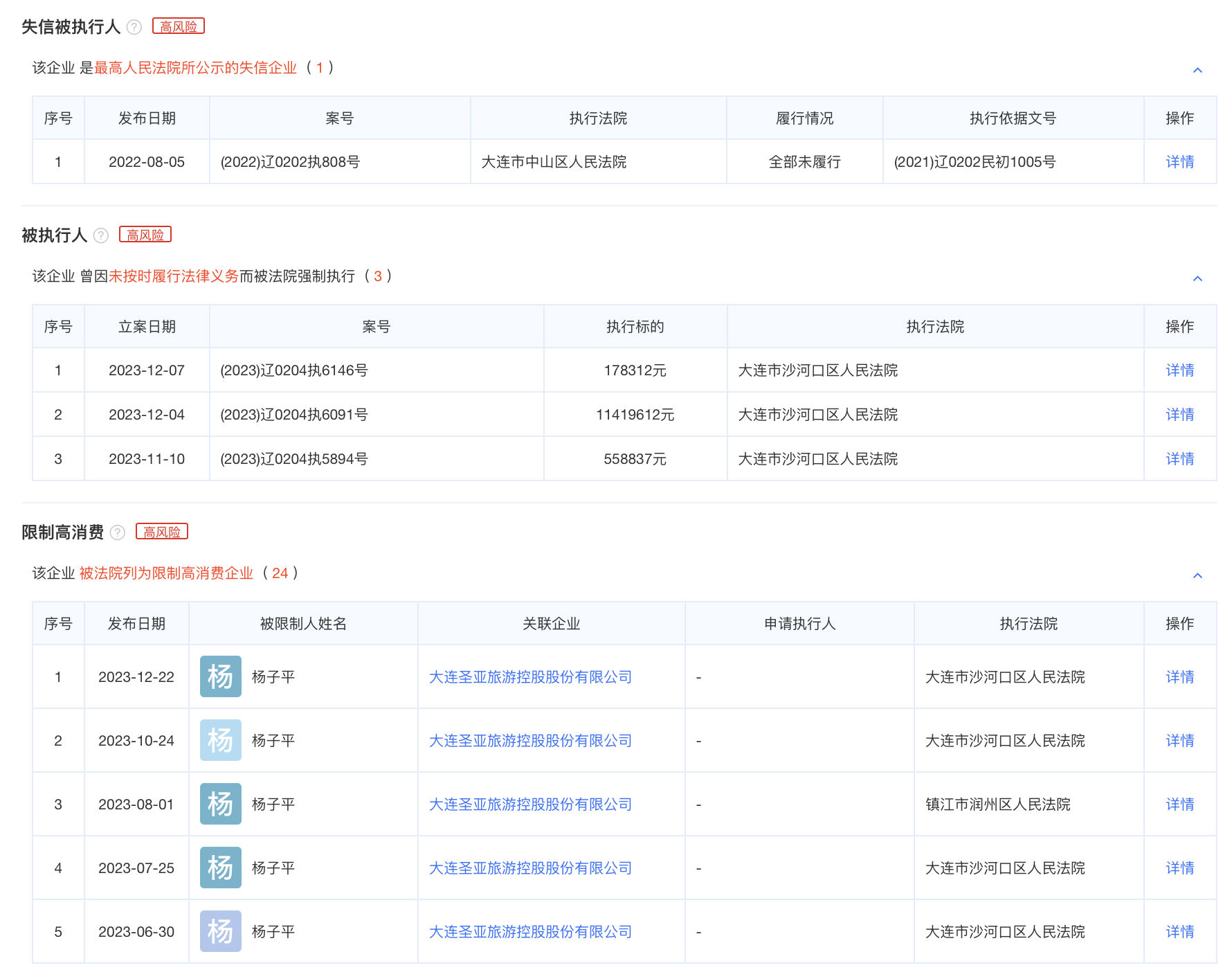
Task: Click count 24 beside 限制高消费企业
Action: coord(280,573)
